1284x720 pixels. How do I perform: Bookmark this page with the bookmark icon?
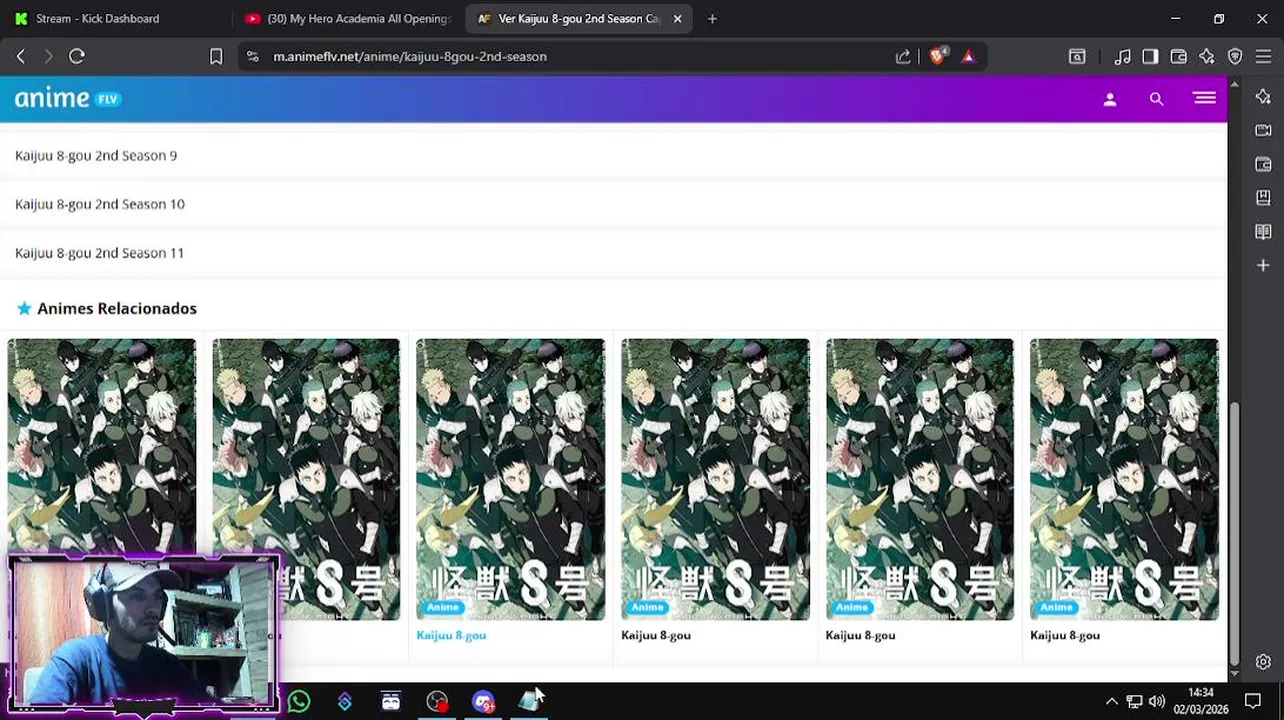click(216, 57)
